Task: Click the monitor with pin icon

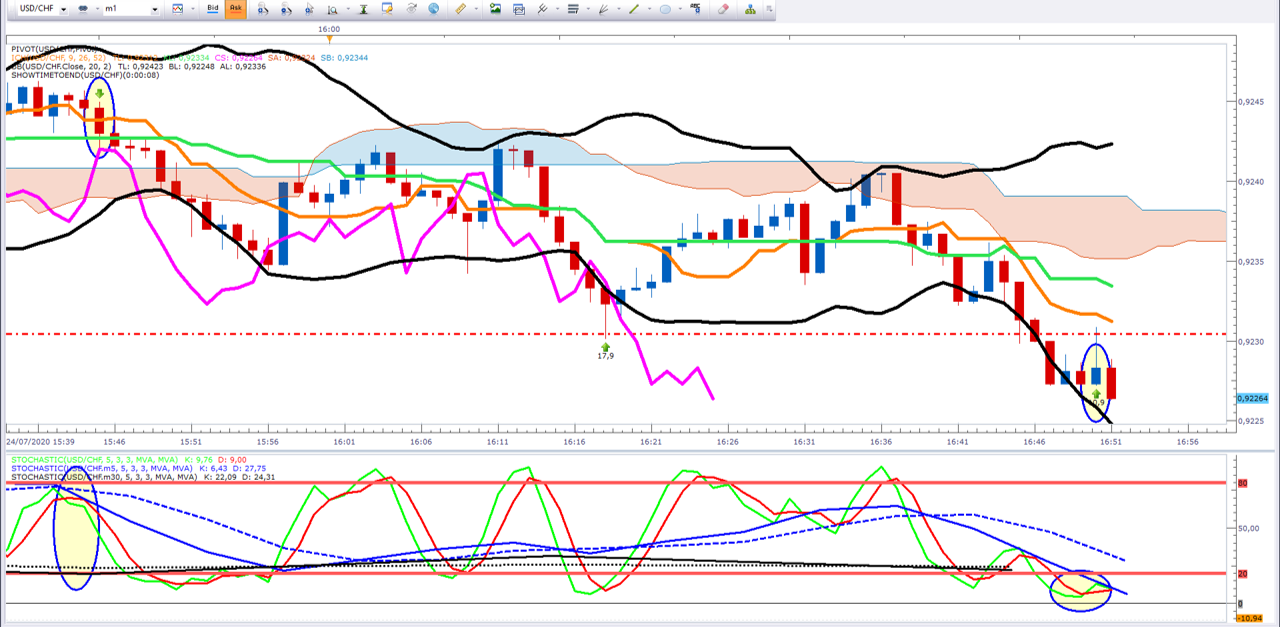Action: click(387, 9)
